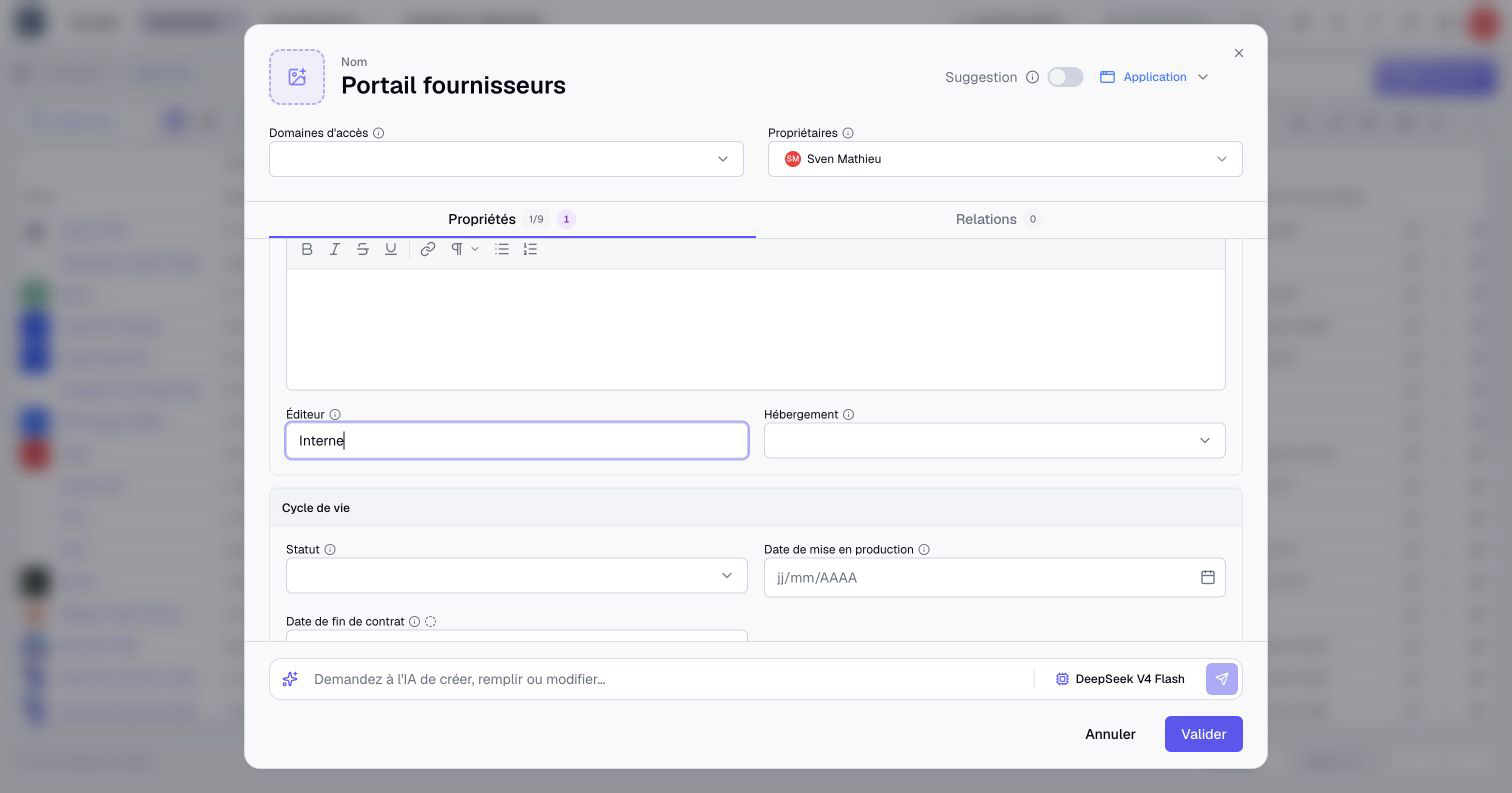
Task: Apply strikethrough formatting in the editor toolbar
Action: point(363,249)
